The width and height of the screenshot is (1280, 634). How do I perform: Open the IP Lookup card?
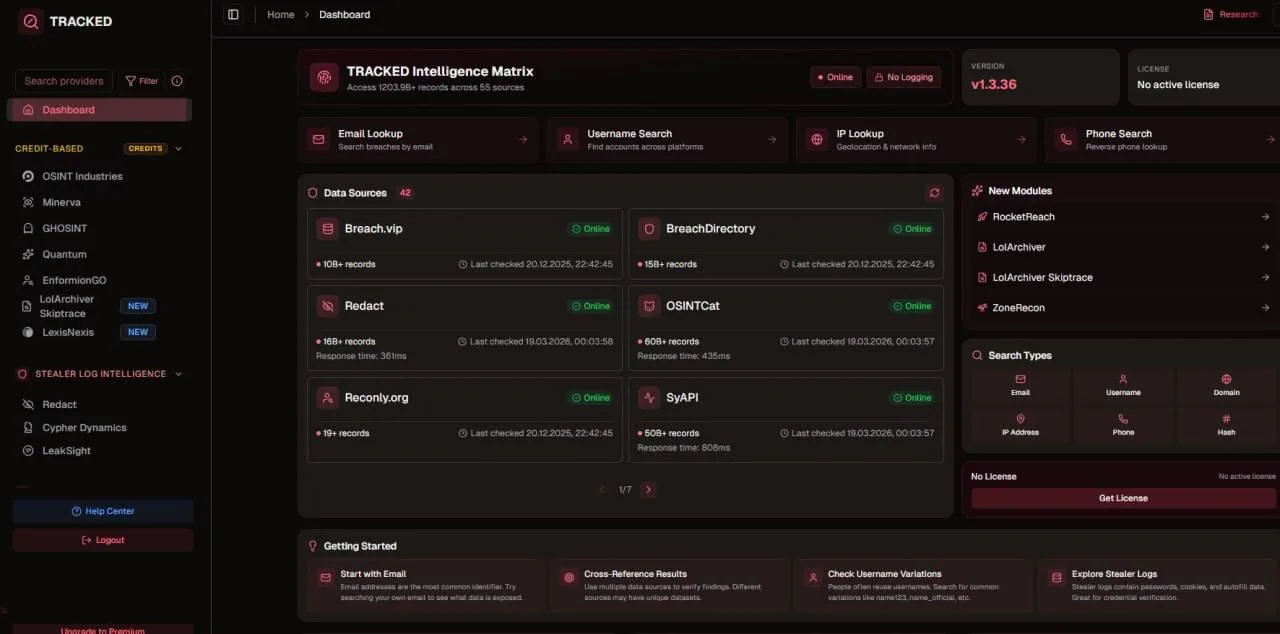pos(916,140)
